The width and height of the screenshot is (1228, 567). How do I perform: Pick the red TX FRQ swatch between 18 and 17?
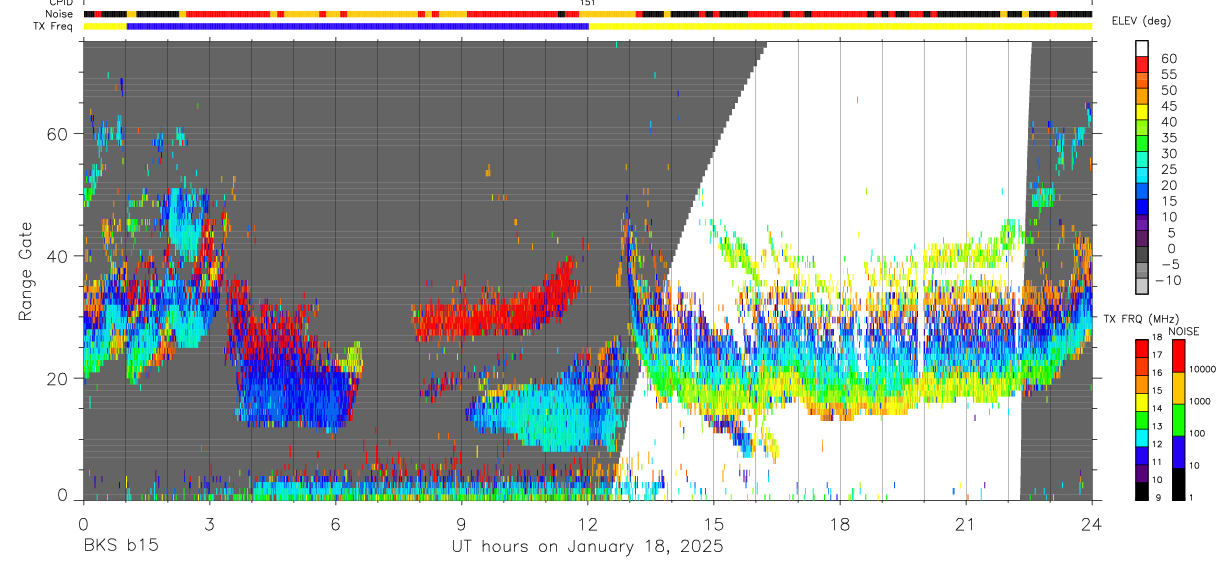coord(1142,348)
